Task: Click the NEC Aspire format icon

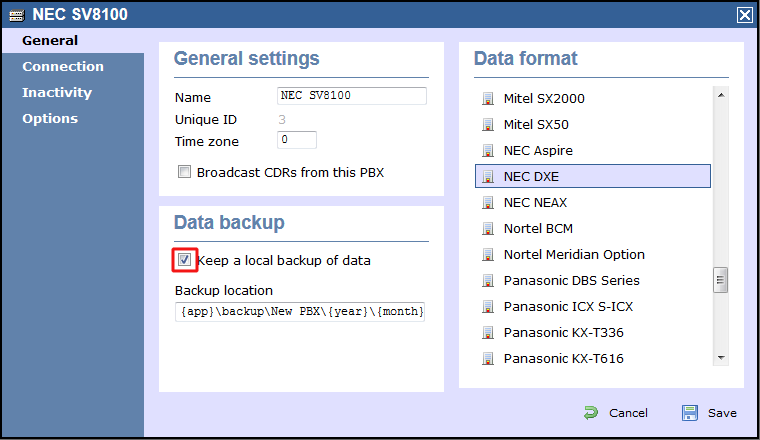Action: click(488, 150)
